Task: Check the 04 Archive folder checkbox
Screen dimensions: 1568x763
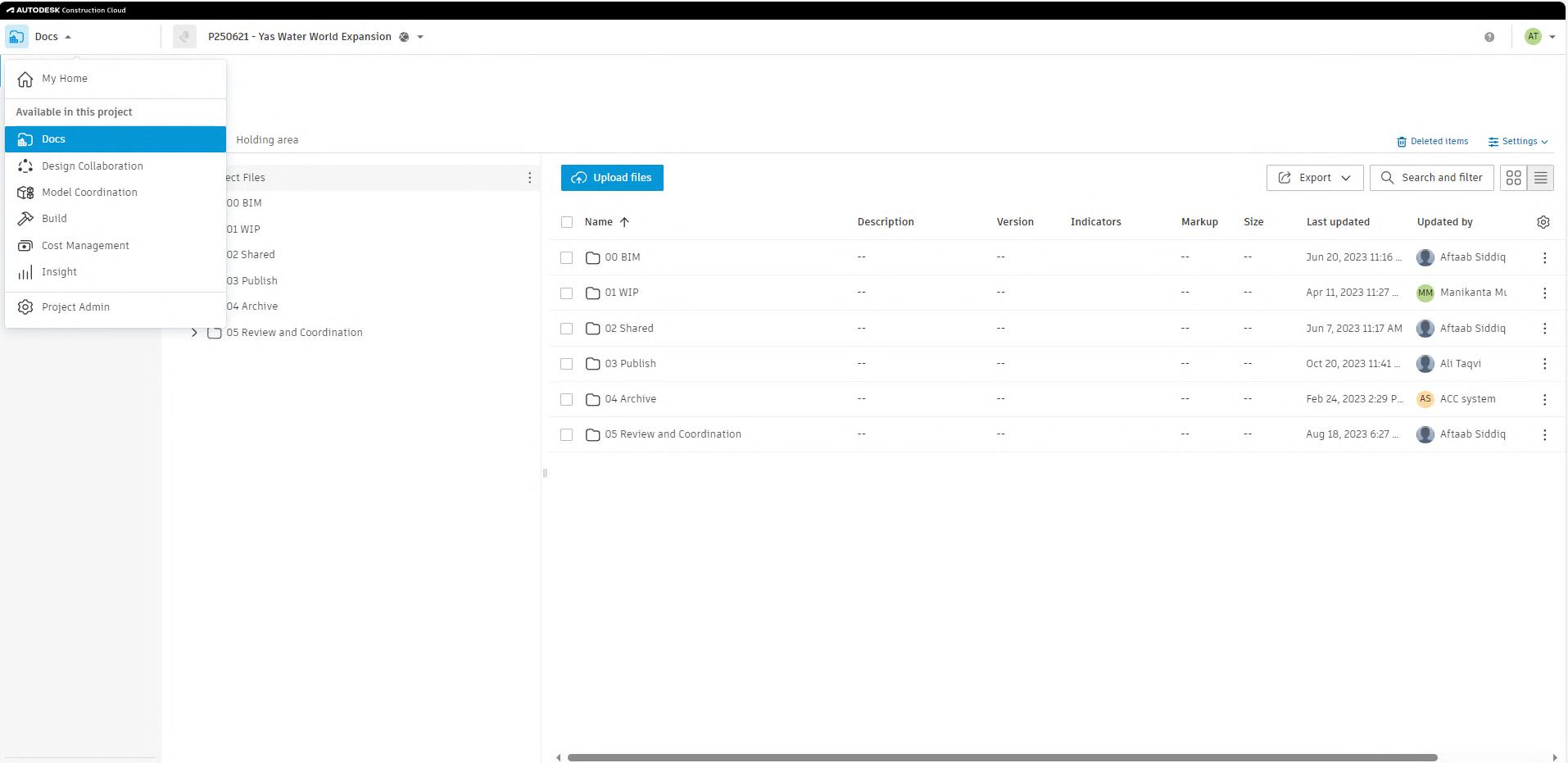Action: pyautogui.click(x=566, y=399)
